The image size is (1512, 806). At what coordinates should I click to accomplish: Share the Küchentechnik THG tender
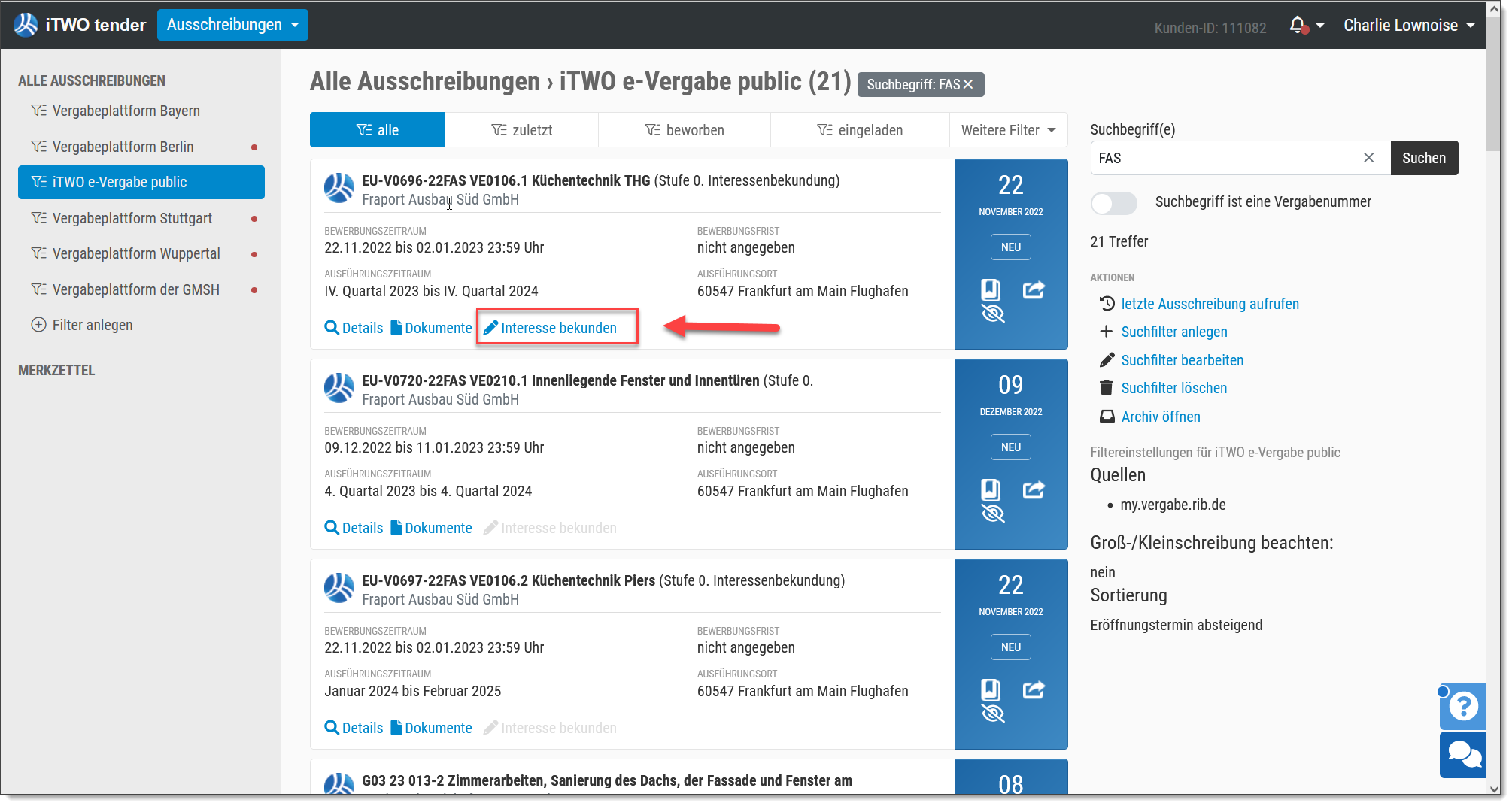point(1034,289)
